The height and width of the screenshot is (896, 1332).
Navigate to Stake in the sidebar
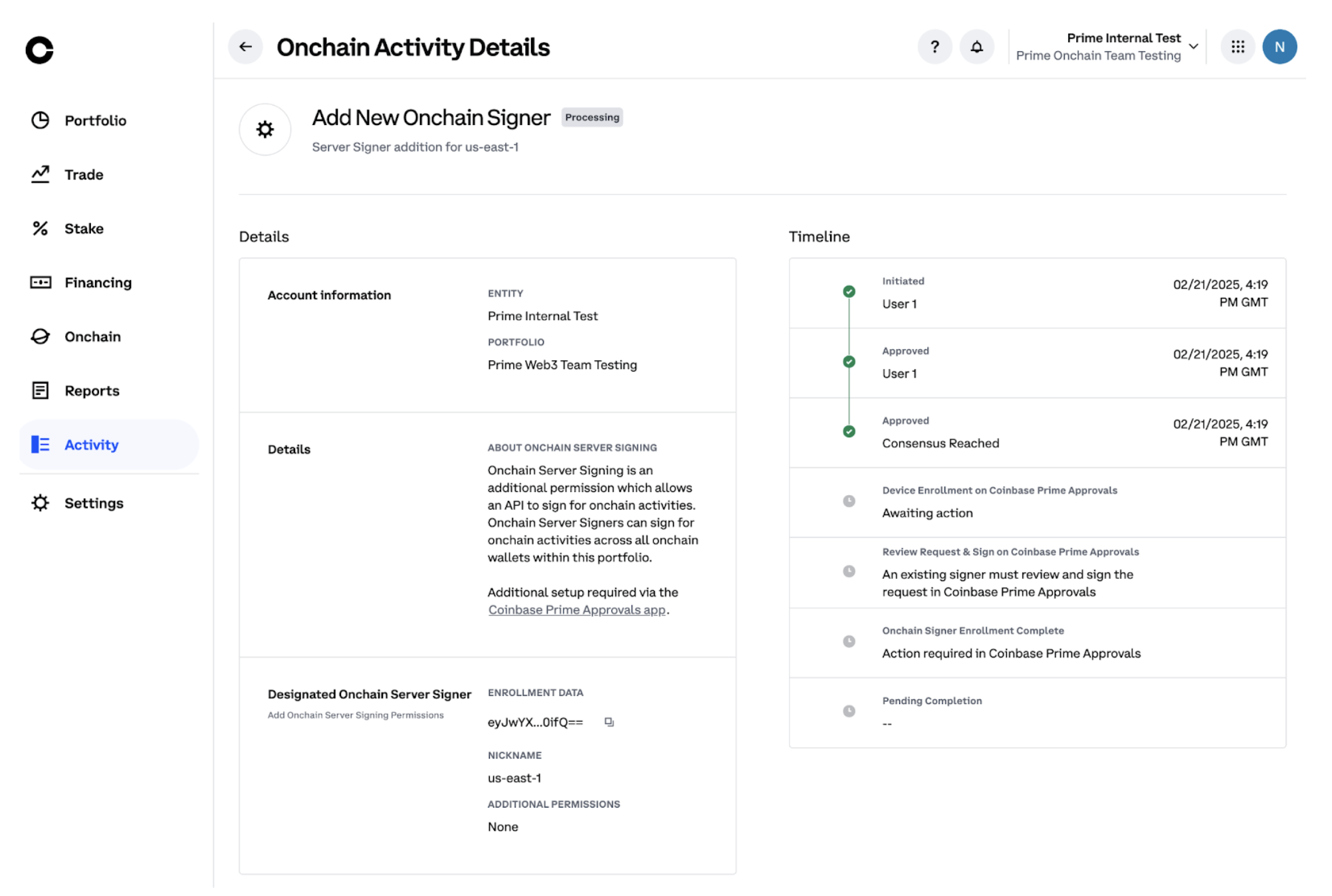(x=84, y=229)
